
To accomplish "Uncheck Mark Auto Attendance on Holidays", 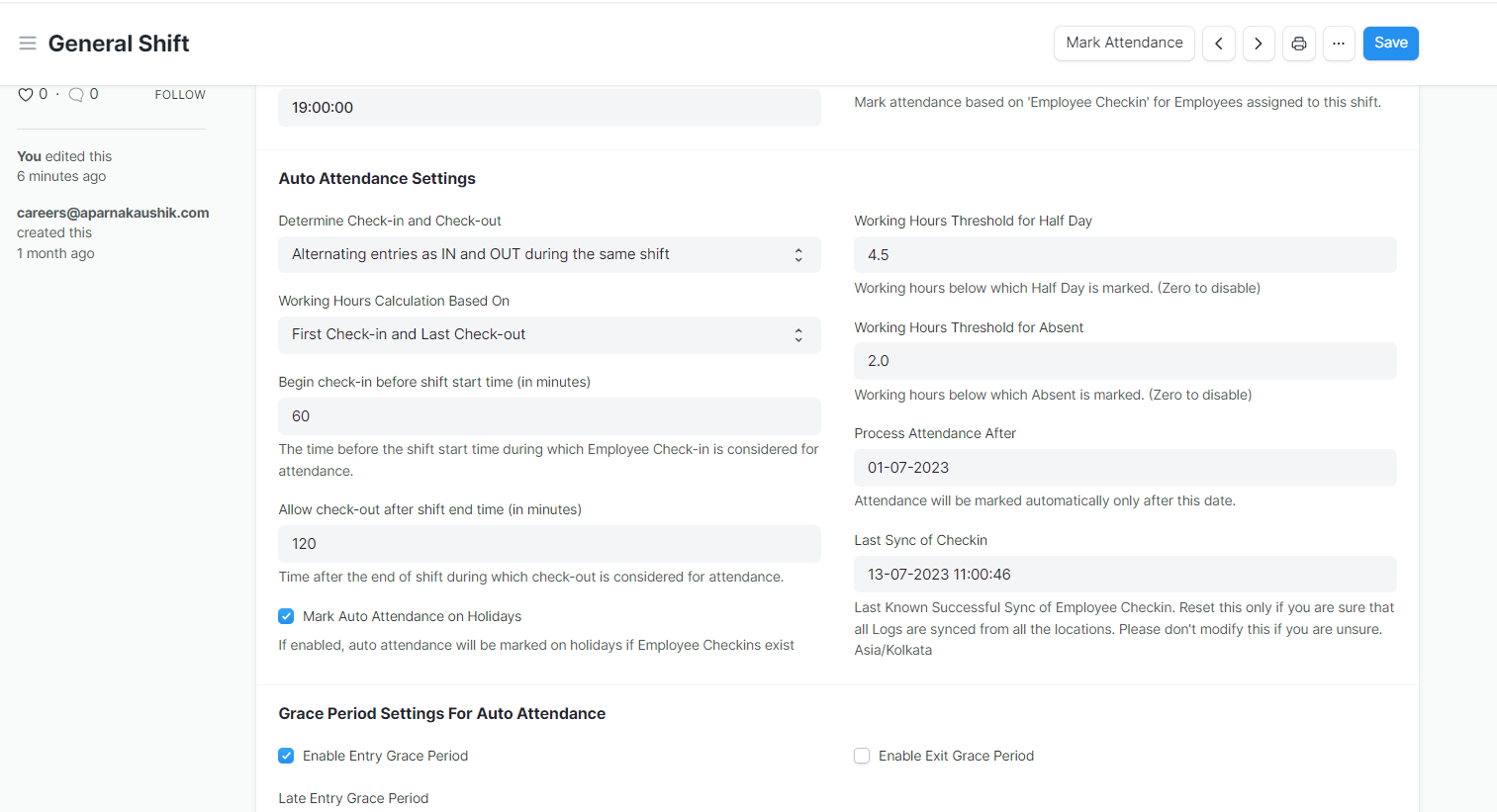I will [x=286, y=615].
